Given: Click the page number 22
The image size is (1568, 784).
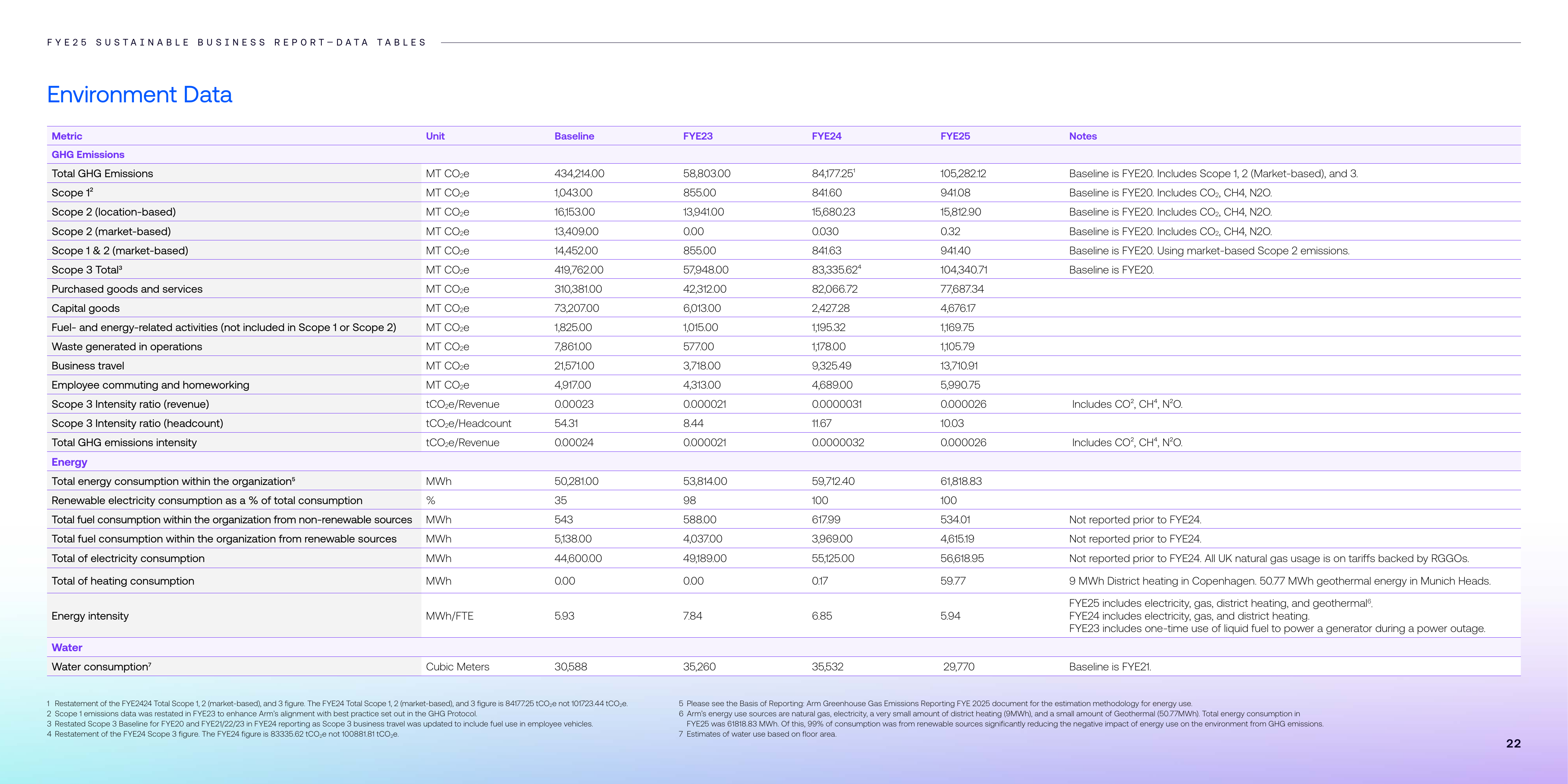Looking at the screenshot, I should [x=1513, y=743].
